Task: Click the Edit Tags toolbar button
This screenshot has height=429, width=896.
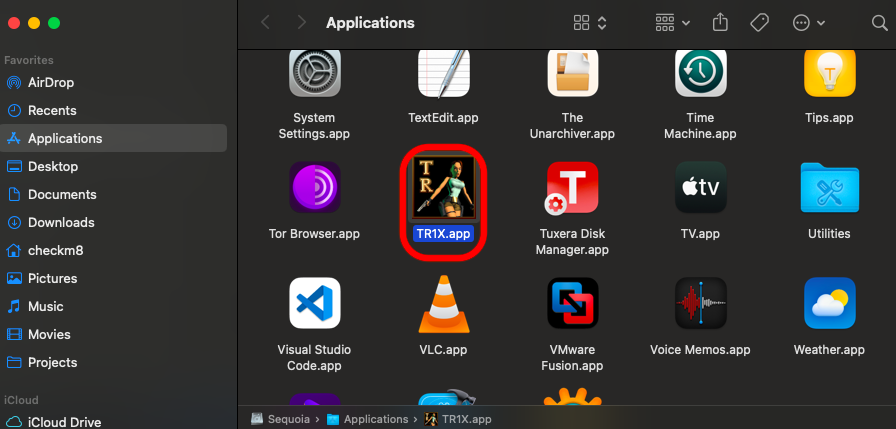Action: 759,22
